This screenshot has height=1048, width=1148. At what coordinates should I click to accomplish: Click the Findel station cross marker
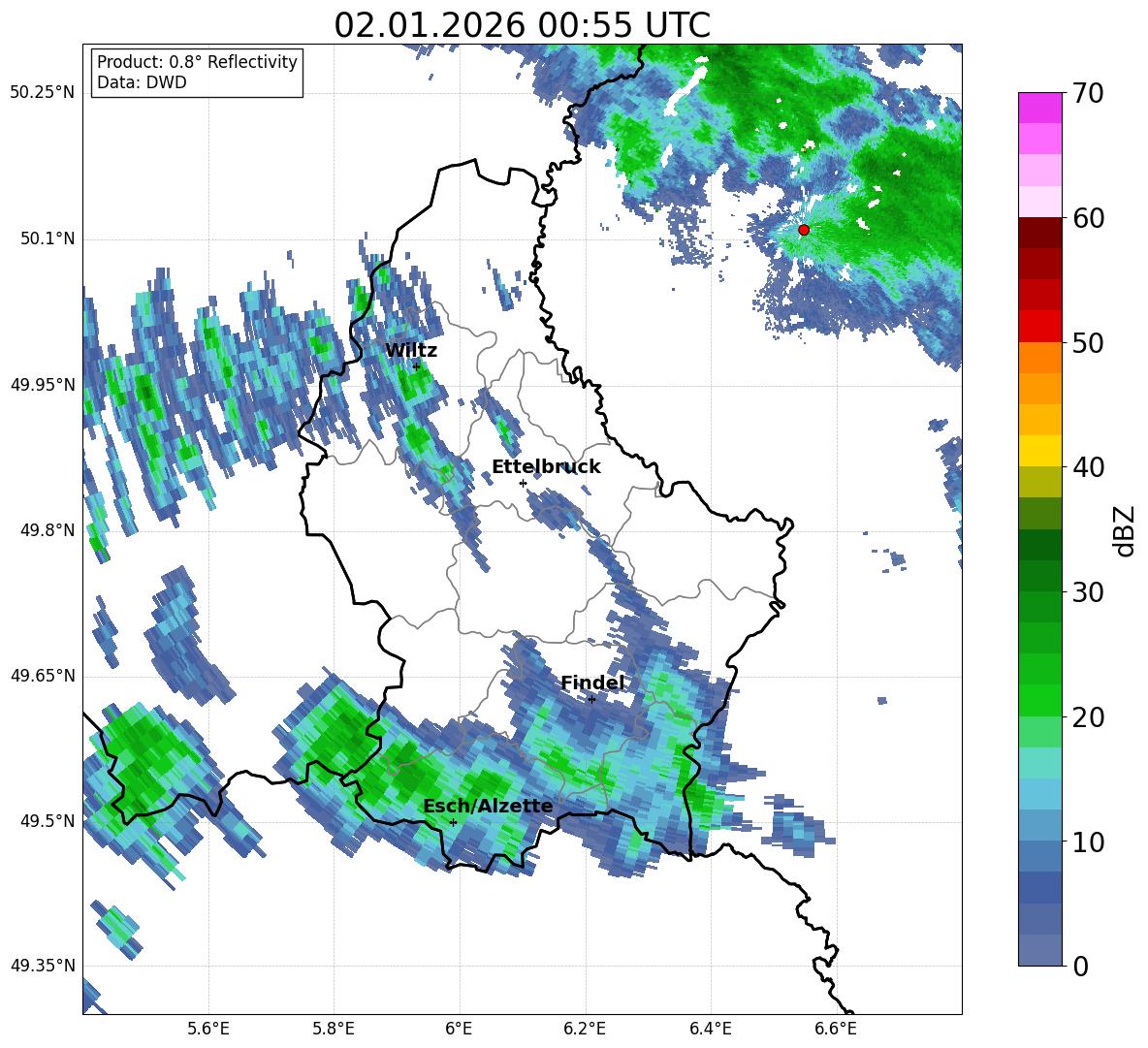[x=591, y=700]
